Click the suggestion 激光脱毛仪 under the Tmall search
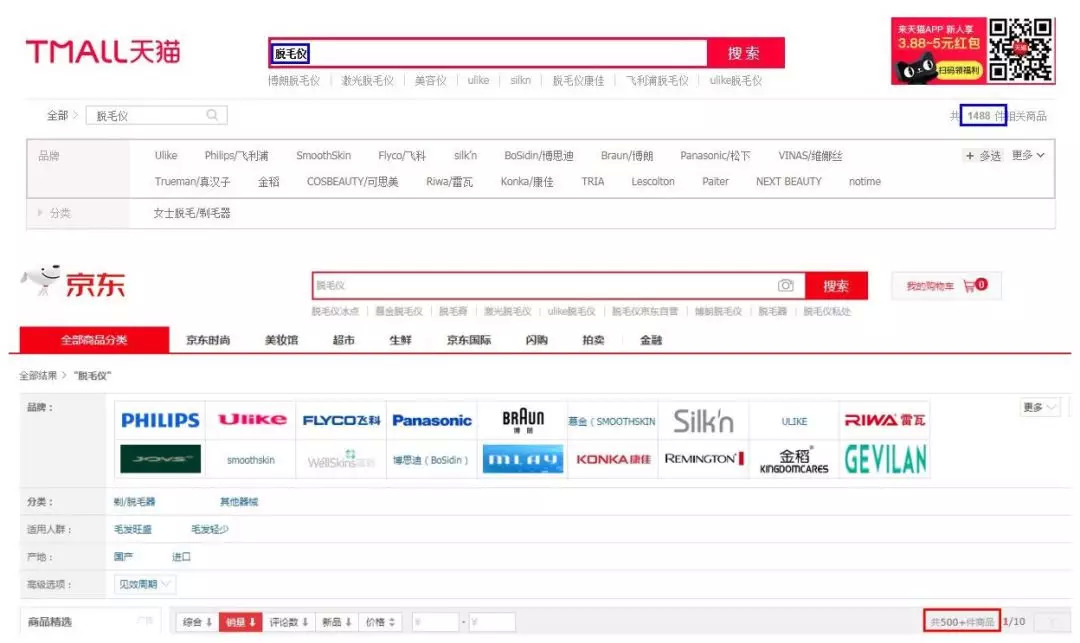 coord(368,81)
